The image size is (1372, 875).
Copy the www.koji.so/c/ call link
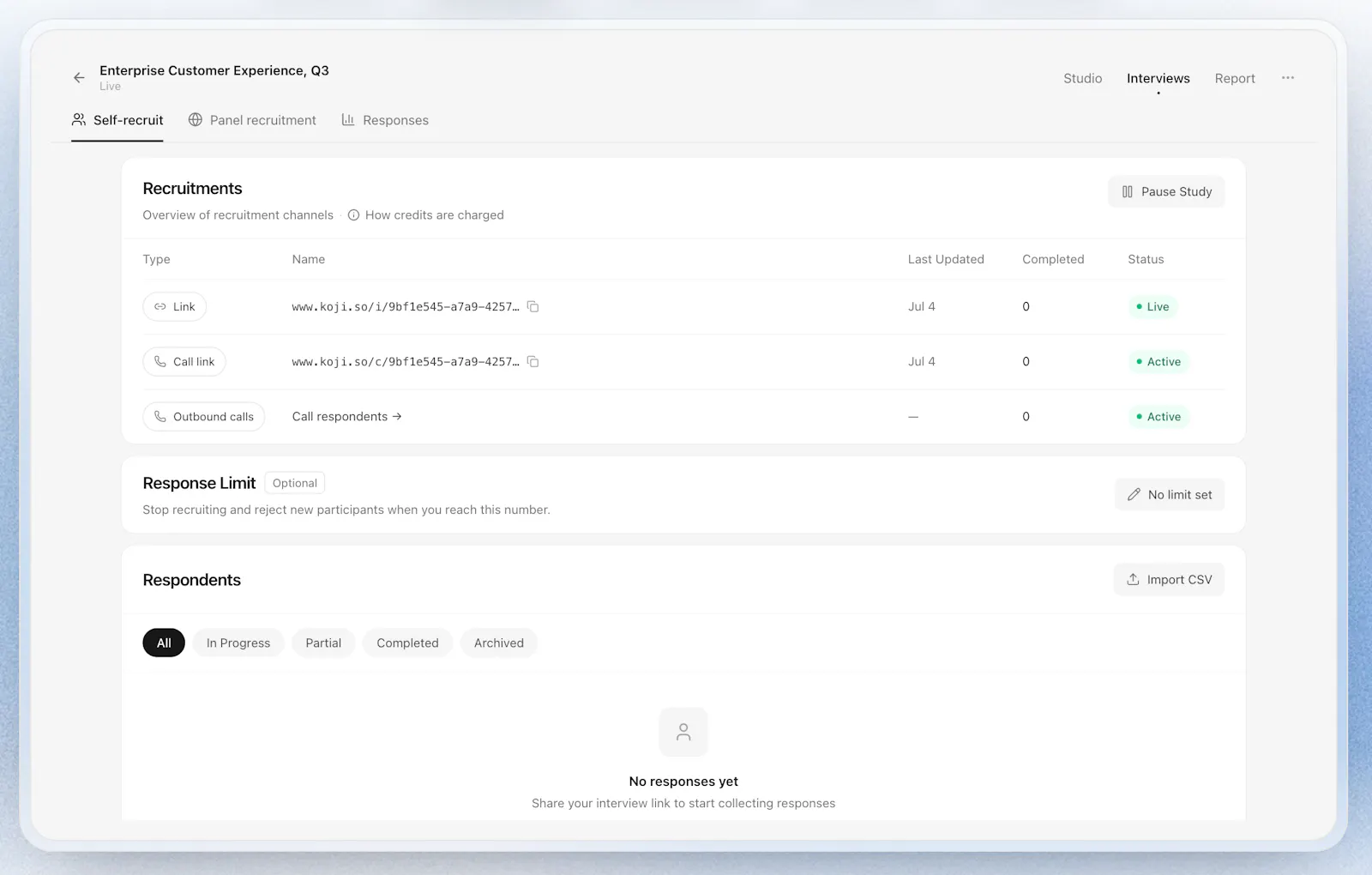[x=533, y=361]
